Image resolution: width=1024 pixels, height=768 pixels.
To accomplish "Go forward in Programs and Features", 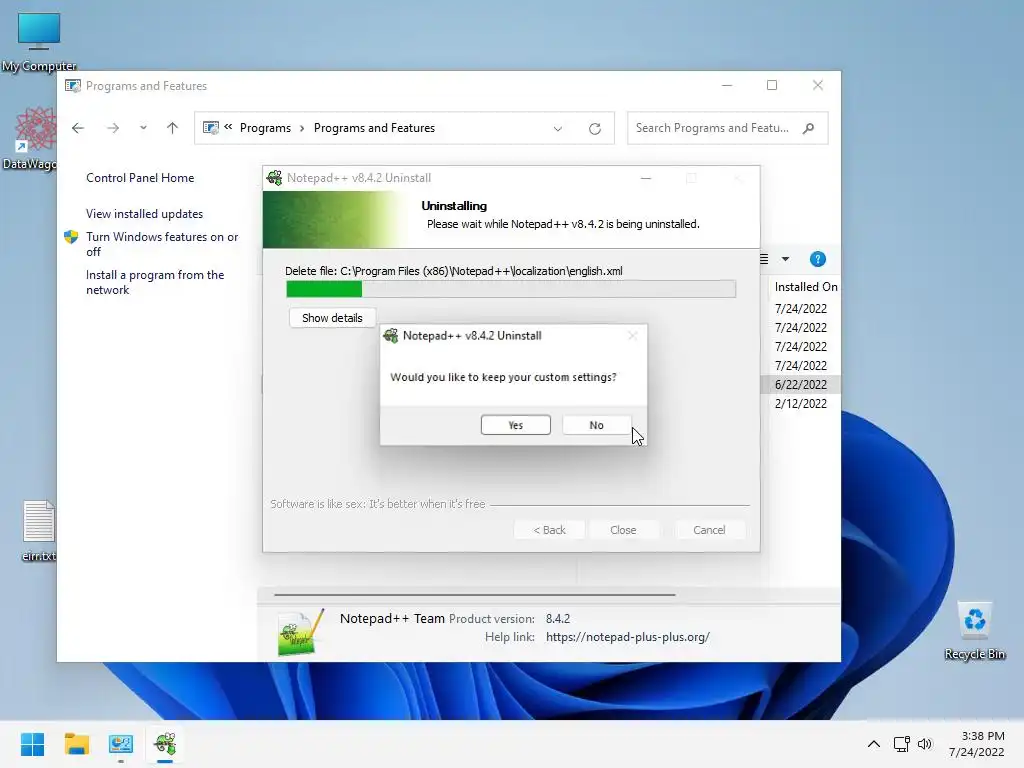I will (113, 128).
